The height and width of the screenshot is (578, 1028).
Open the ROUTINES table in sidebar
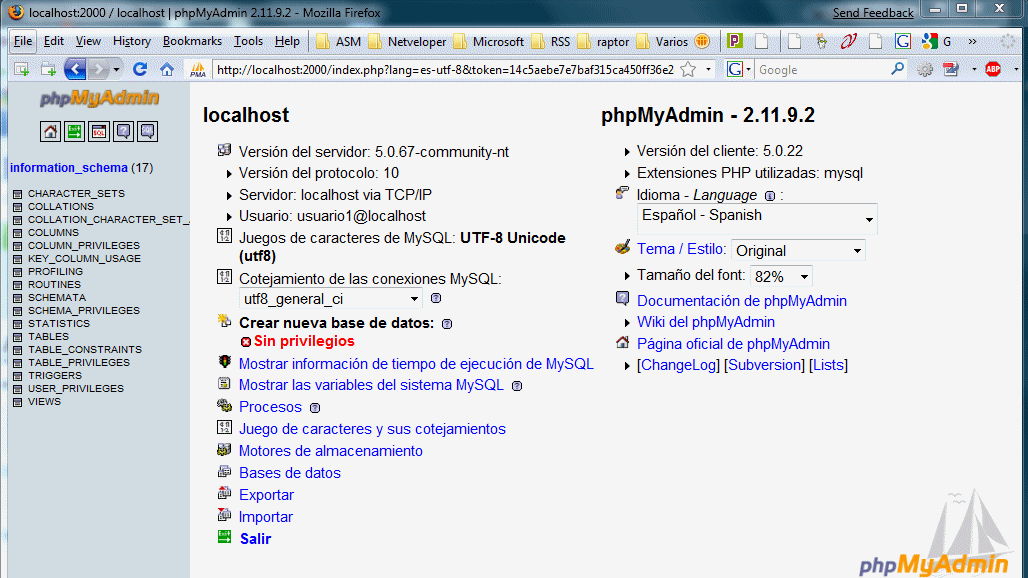pyautogui.click(x=54, y=284)
